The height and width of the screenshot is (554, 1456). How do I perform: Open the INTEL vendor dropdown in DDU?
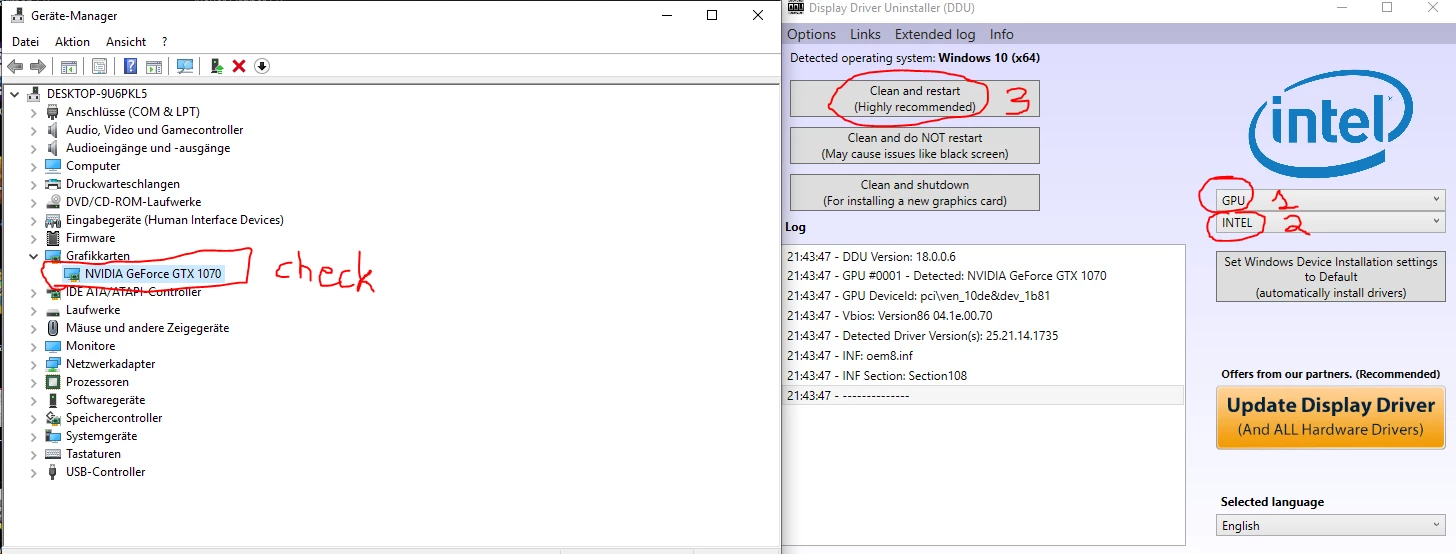pyautogui.click(x=1331, y=222)
